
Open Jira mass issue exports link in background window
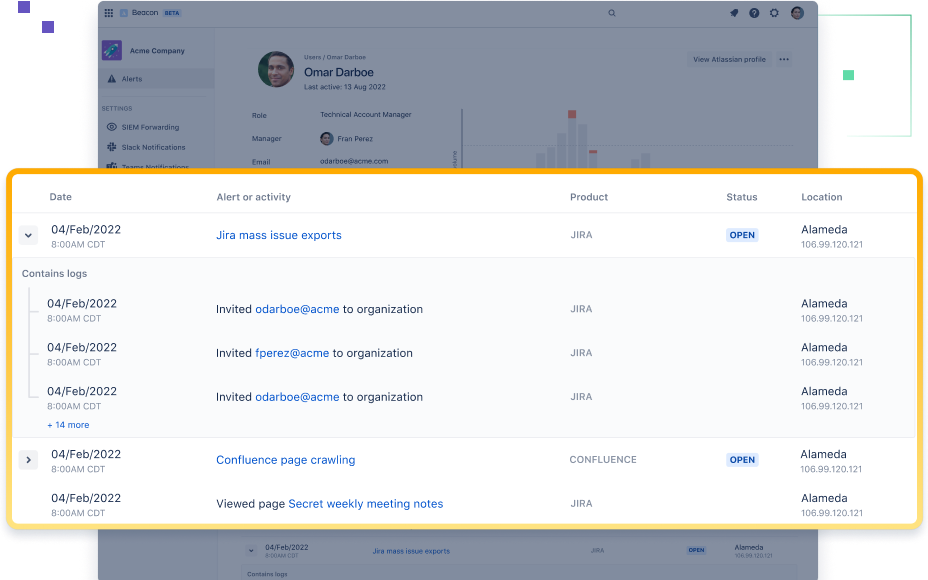click(x=411, y=551)
